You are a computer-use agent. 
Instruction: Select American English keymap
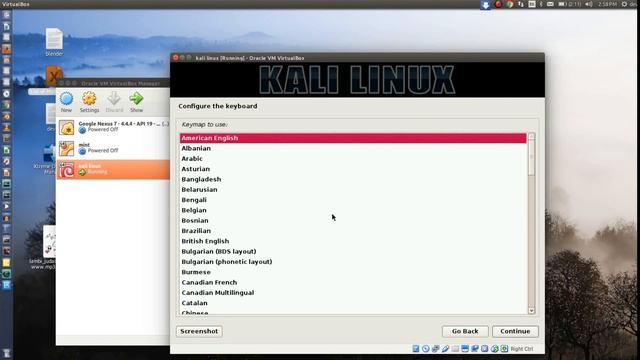[353, 138]
